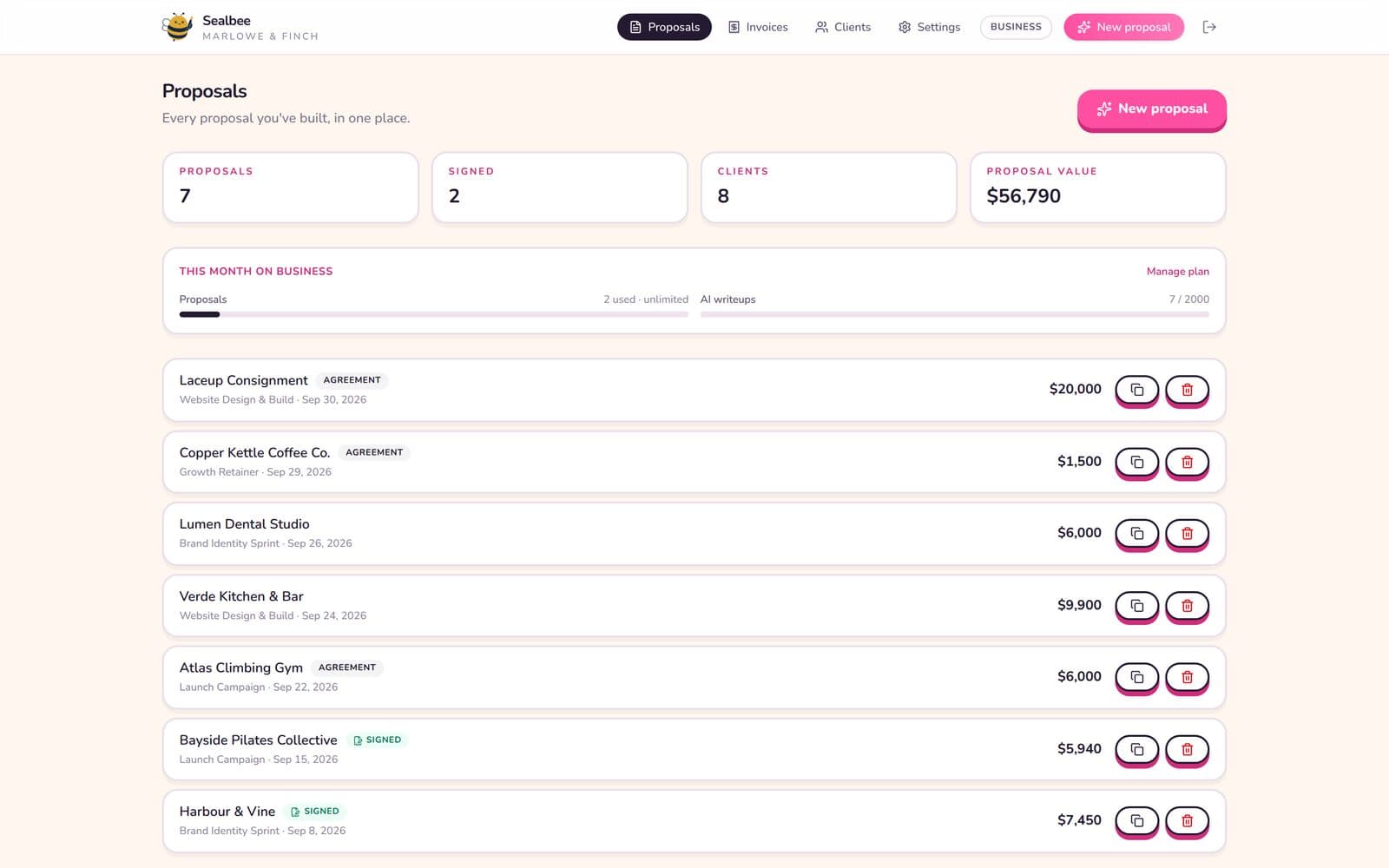
Task: Click the '2 used · unlimited' text
Action: pos(646,299)
